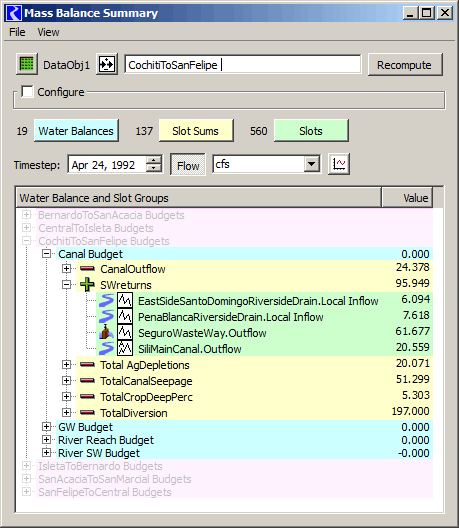Open the View menu

point(48,32)
